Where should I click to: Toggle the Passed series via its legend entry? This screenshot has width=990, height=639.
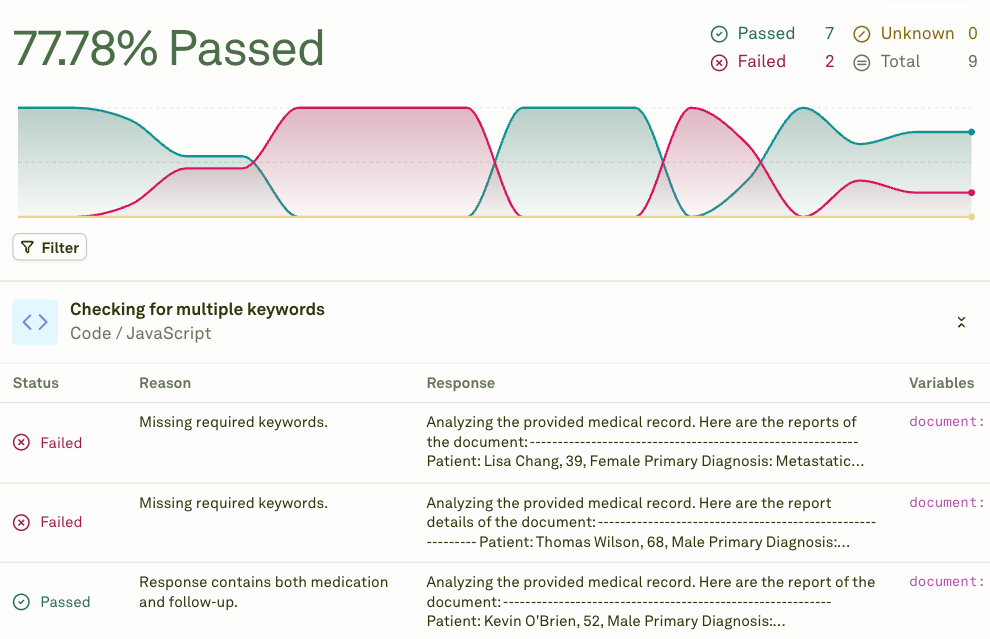click(765, 33)
